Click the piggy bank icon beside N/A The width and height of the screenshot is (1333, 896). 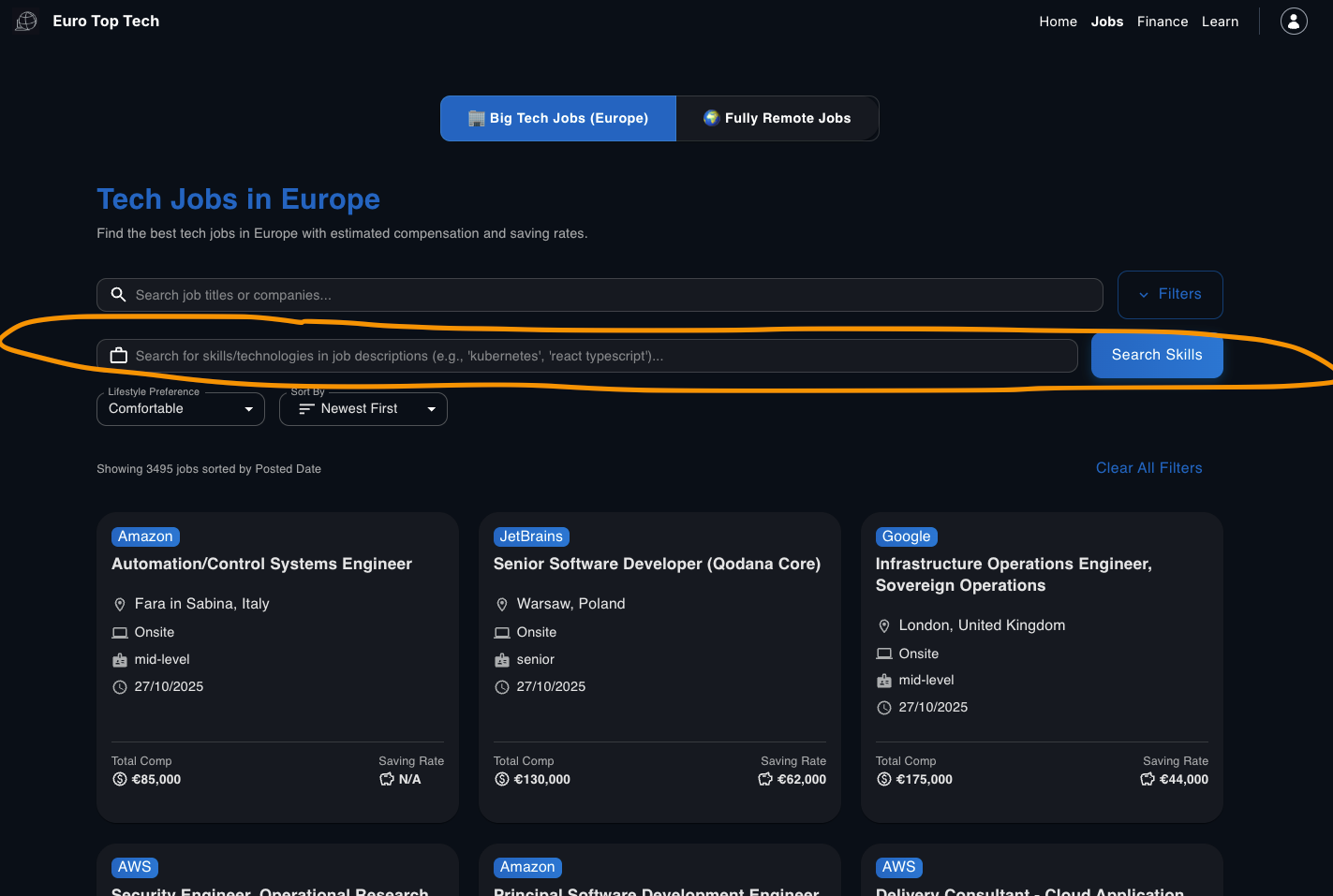coord(387,779)
